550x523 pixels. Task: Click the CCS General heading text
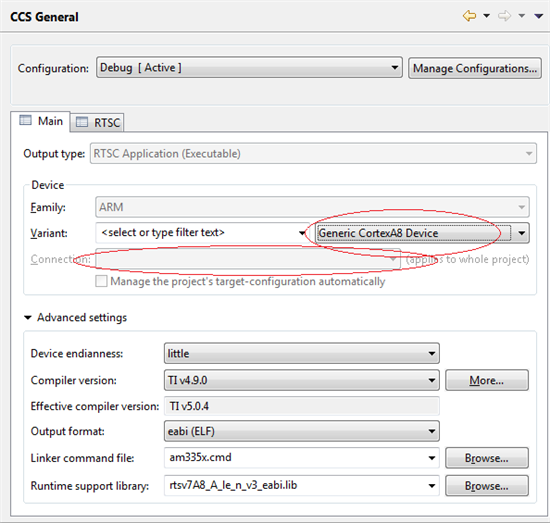point(44,17)
